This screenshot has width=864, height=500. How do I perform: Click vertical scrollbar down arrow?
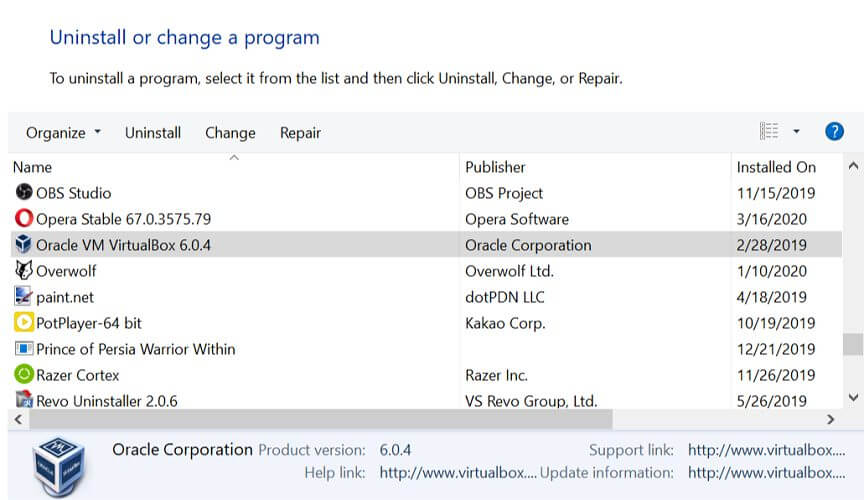click(853, 397)
